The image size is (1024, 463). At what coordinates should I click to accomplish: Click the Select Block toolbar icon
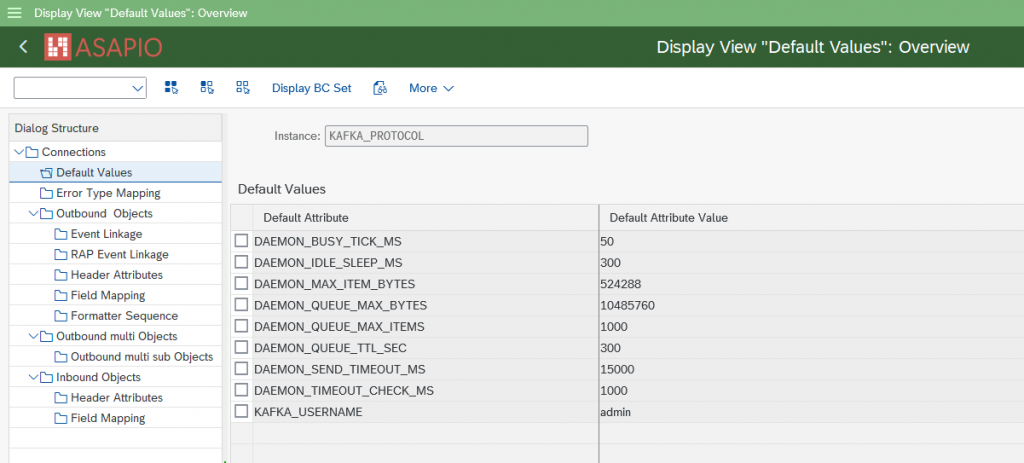tap(207, 88)
